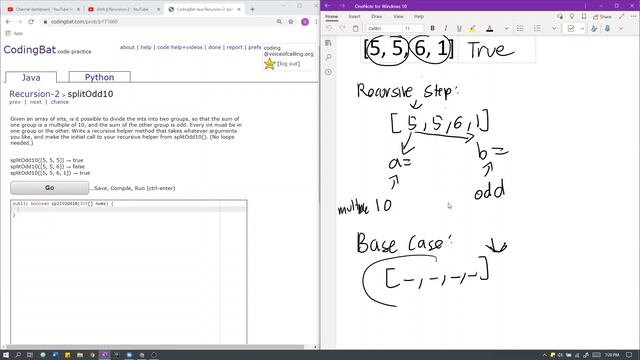Click the log out link
Viewport: 640px width, 360px height.
click(x=289, y=64)
